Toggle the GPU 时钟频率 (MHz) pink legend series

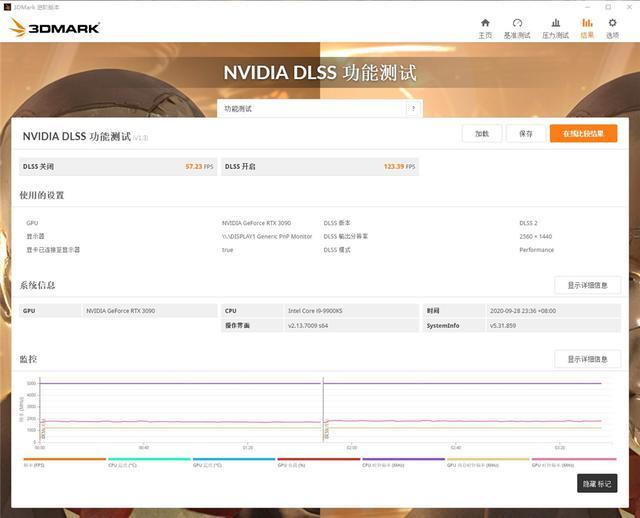573,462
